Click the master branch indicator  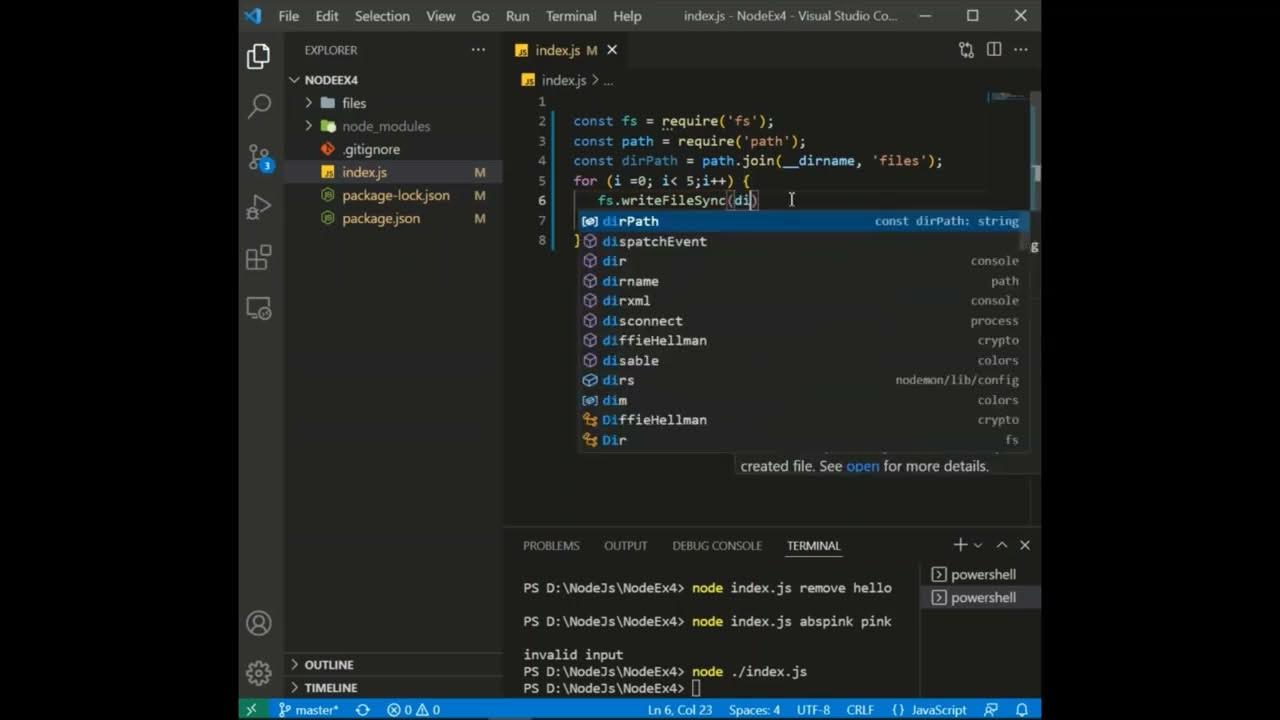pos(309,710)
